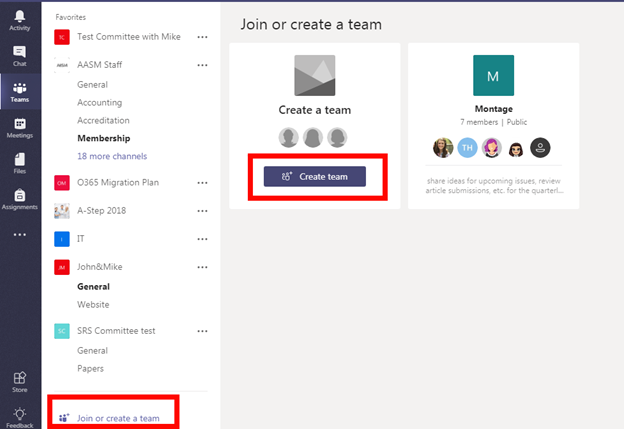624x429 pixels.
Task: Click the Create a team placeholder image
Action: [x=315, y=75]
